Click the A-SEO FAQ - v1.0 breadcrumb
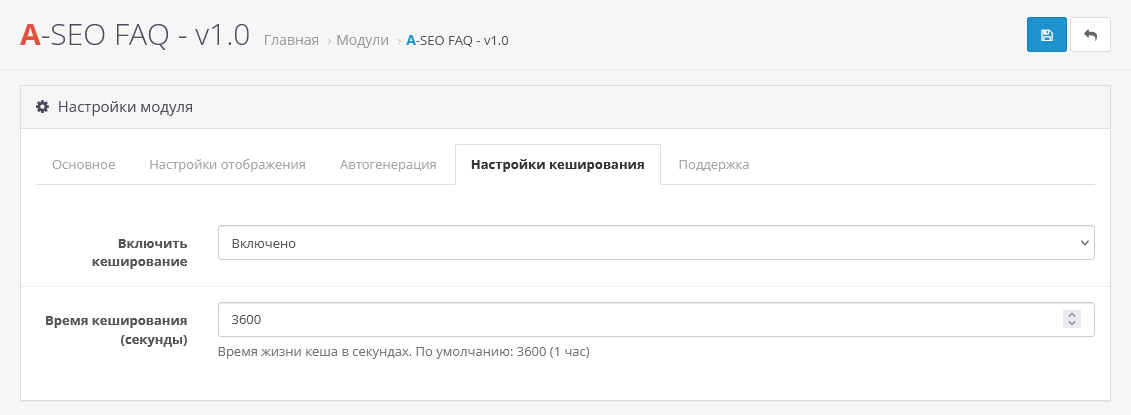 tap(457, 41)
